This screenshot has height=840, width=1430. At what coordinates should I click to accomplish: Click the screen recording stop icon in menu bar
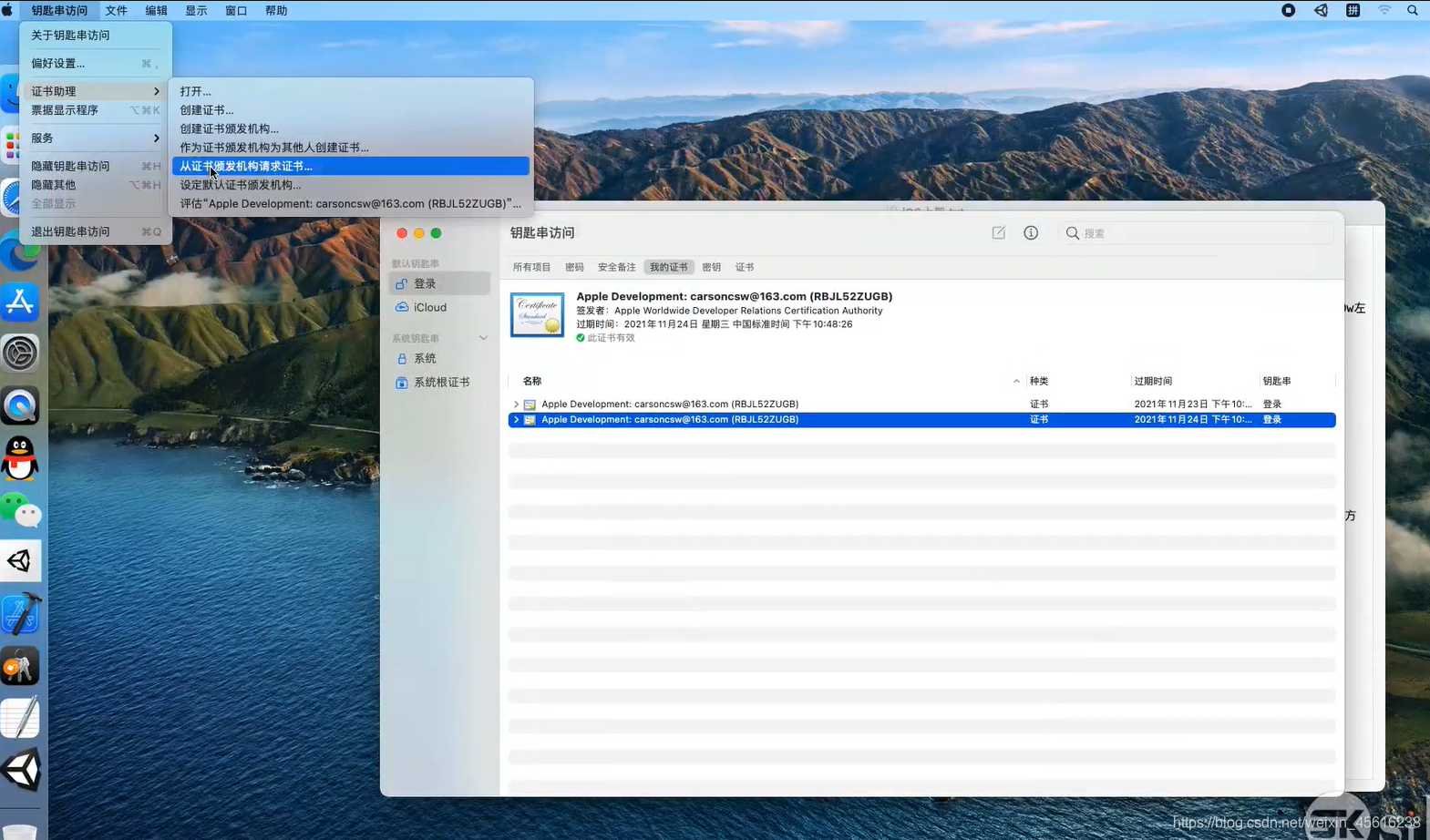click(x=1288, y=10)
